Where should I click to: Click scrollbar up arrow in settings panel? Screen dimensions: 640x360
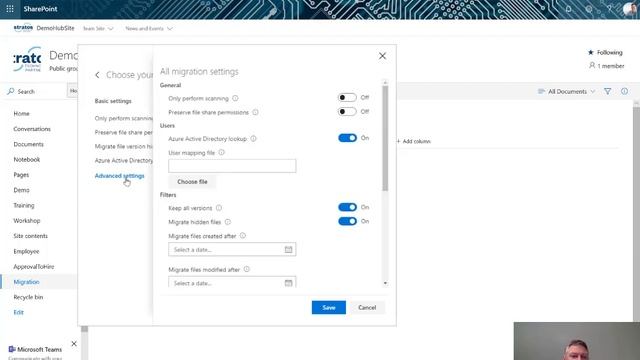[x=385, y=82]
